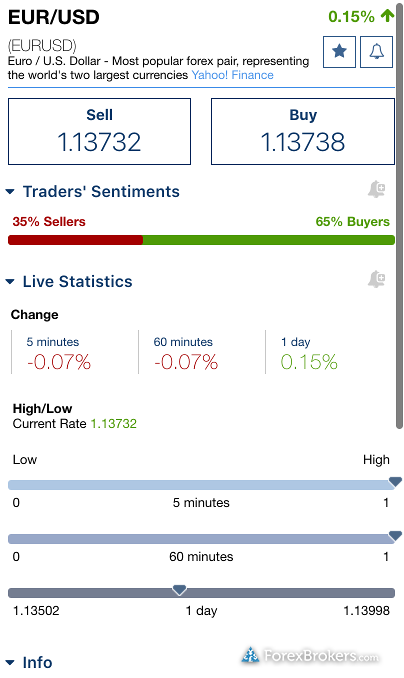The width and height of the screenshot is (404, 678).
Task: Click the vertical scrollbar on the right edge
Action: click(x=399, y=216)
